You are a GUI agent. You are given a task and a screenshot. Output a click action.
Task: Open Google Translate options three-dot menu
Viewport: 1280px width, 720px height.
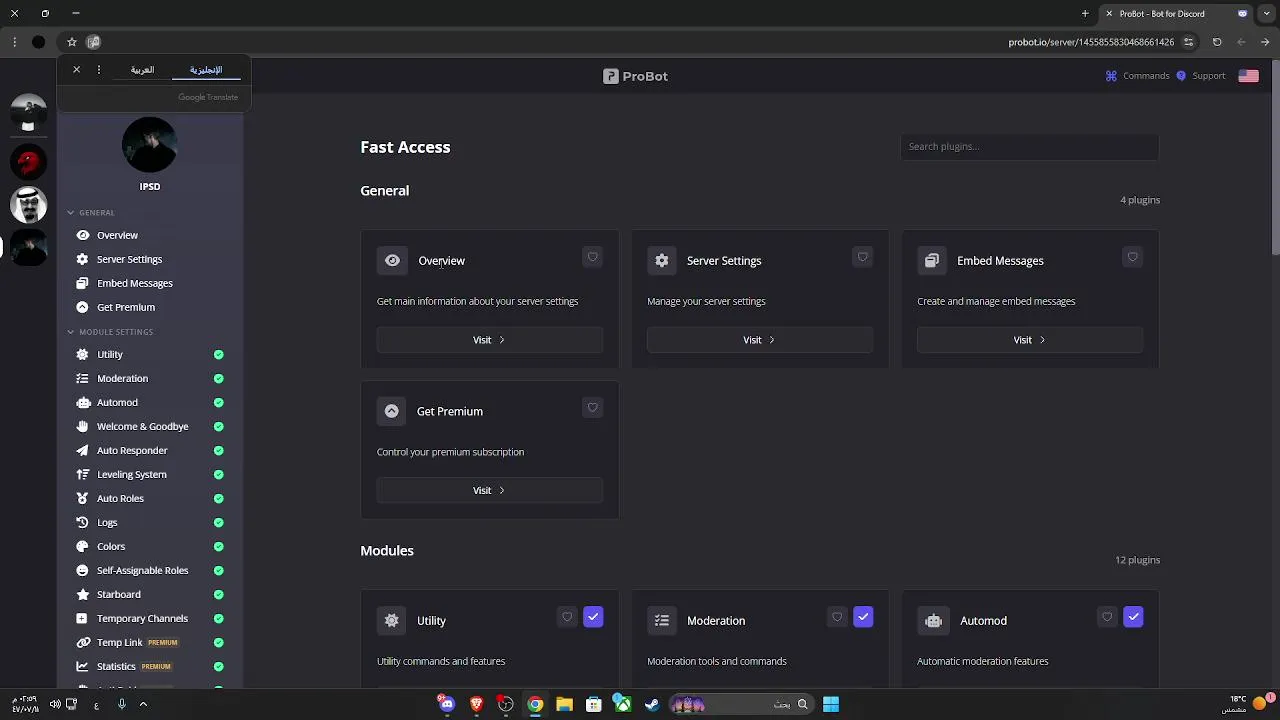click(x=99, y=70)
